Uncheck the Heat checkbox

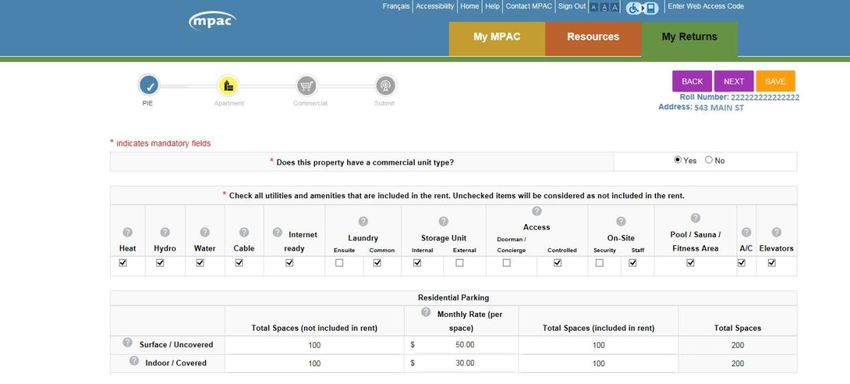coord(123,263)
